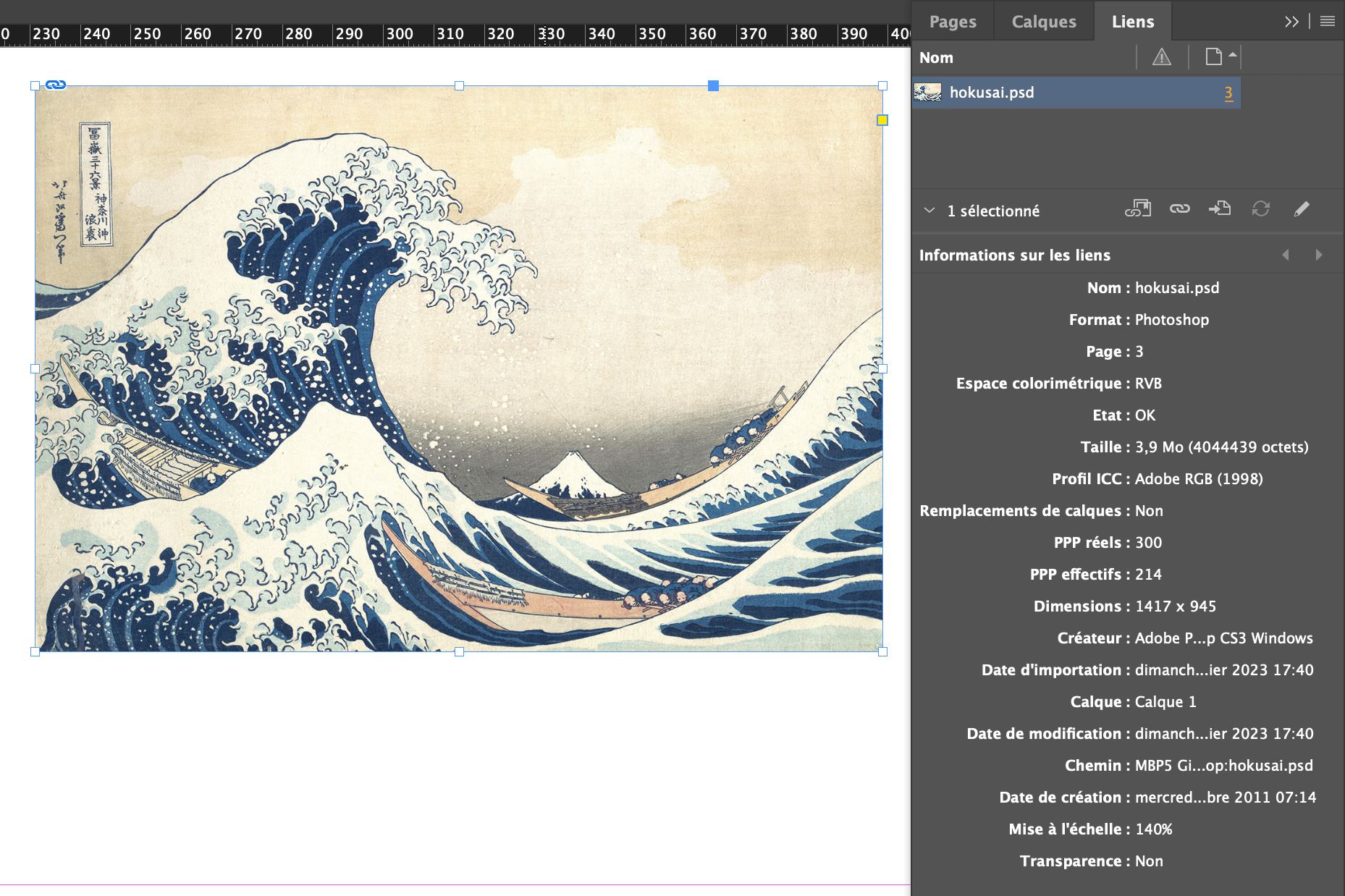This screenshot has height=896, width=1345.
Task: Click the blue anchor square on frame
Action: (x=713, y=85)
